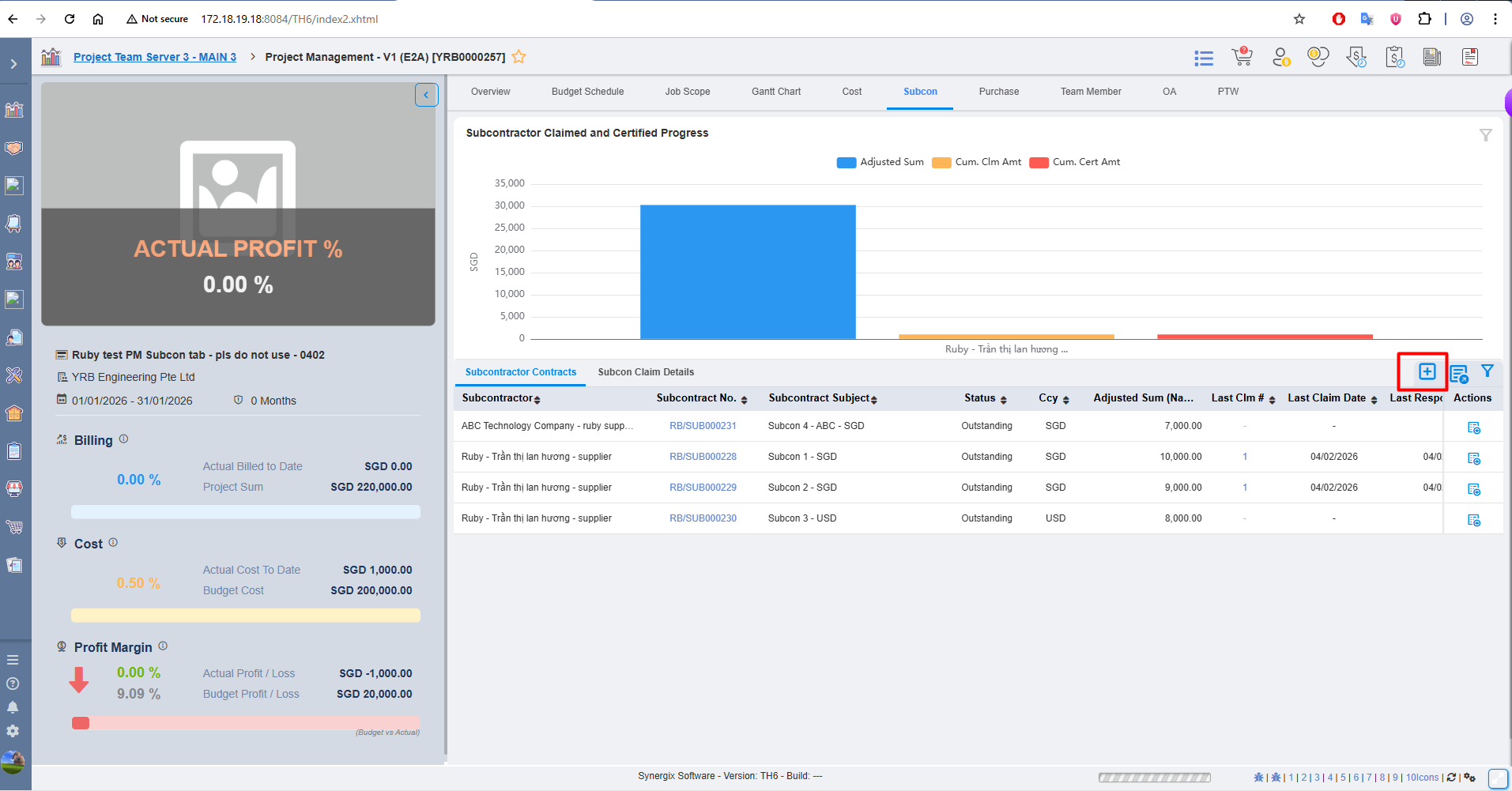
Task: Open the help question mark icon
Action: [13, 684]
